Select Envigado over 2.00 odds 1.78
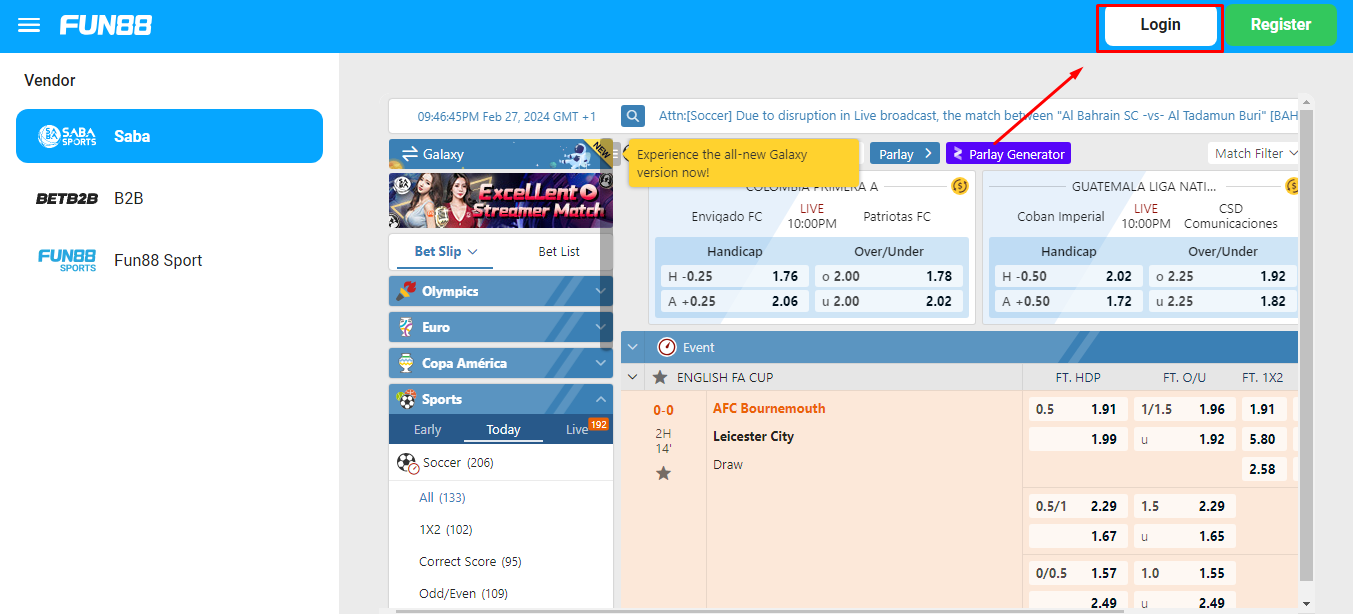Viewport: 1353px width, 614px height. (889, 276)
